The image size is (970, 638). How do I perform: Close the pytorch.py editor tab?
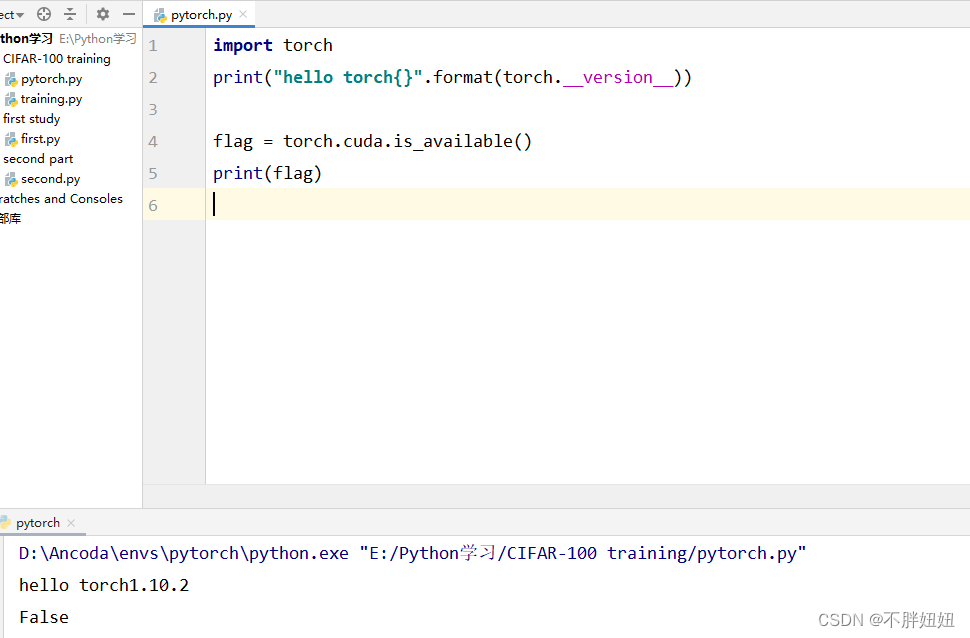[243, 14]
